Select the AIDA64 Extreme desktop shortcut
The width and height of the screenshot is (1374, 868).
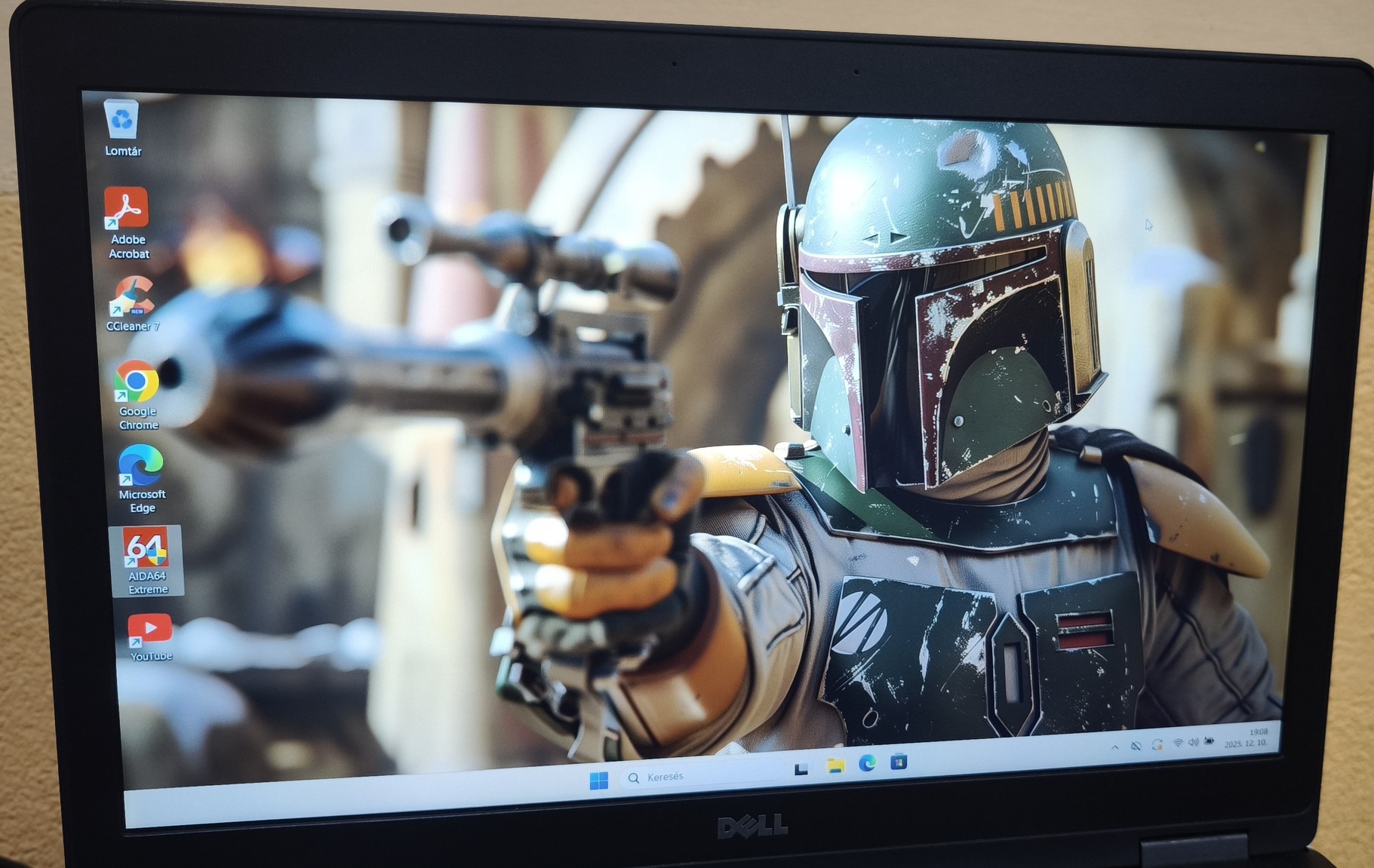tap(146, 561)
